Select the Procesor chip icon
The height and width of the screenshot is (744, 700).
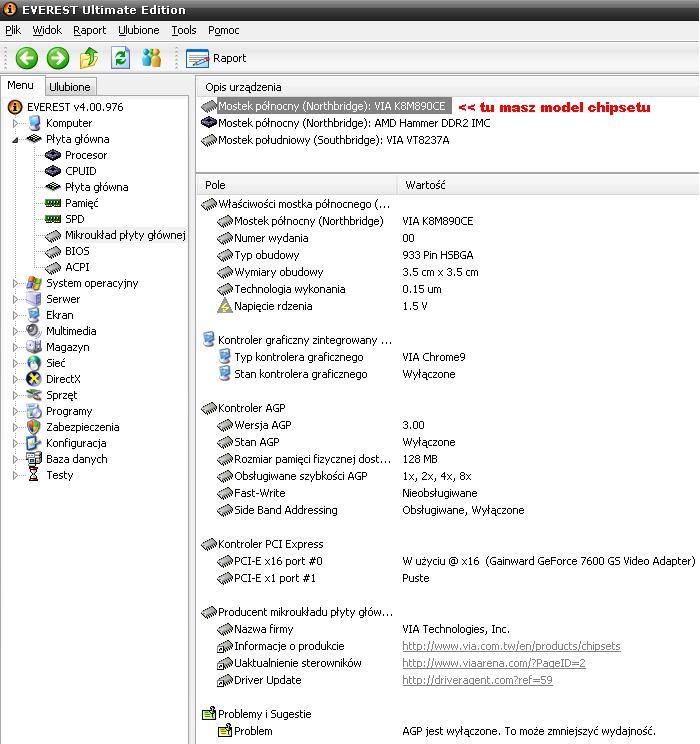click(53, 155)
